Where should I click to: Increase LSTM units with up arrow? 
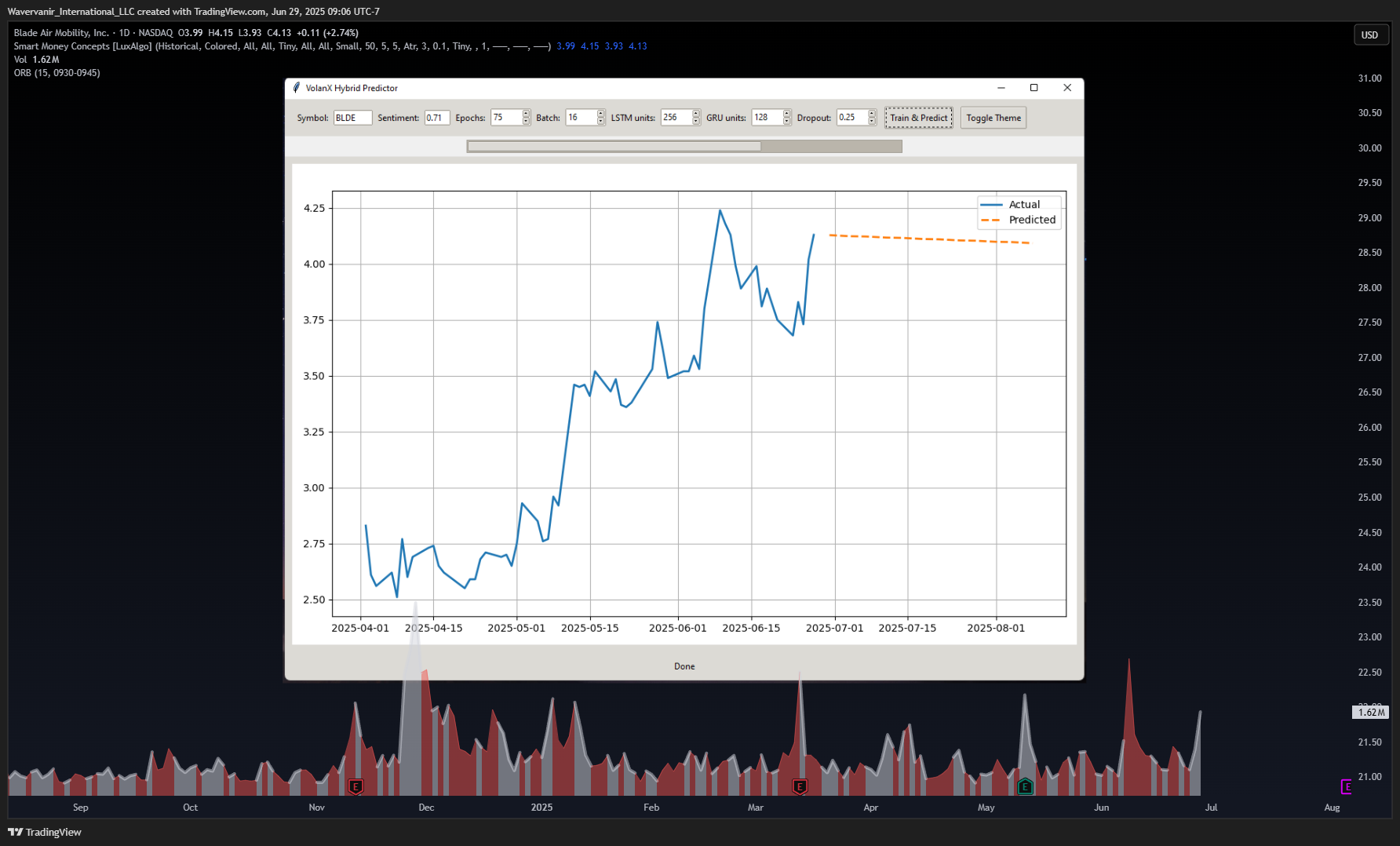click(x=696, y=114)
